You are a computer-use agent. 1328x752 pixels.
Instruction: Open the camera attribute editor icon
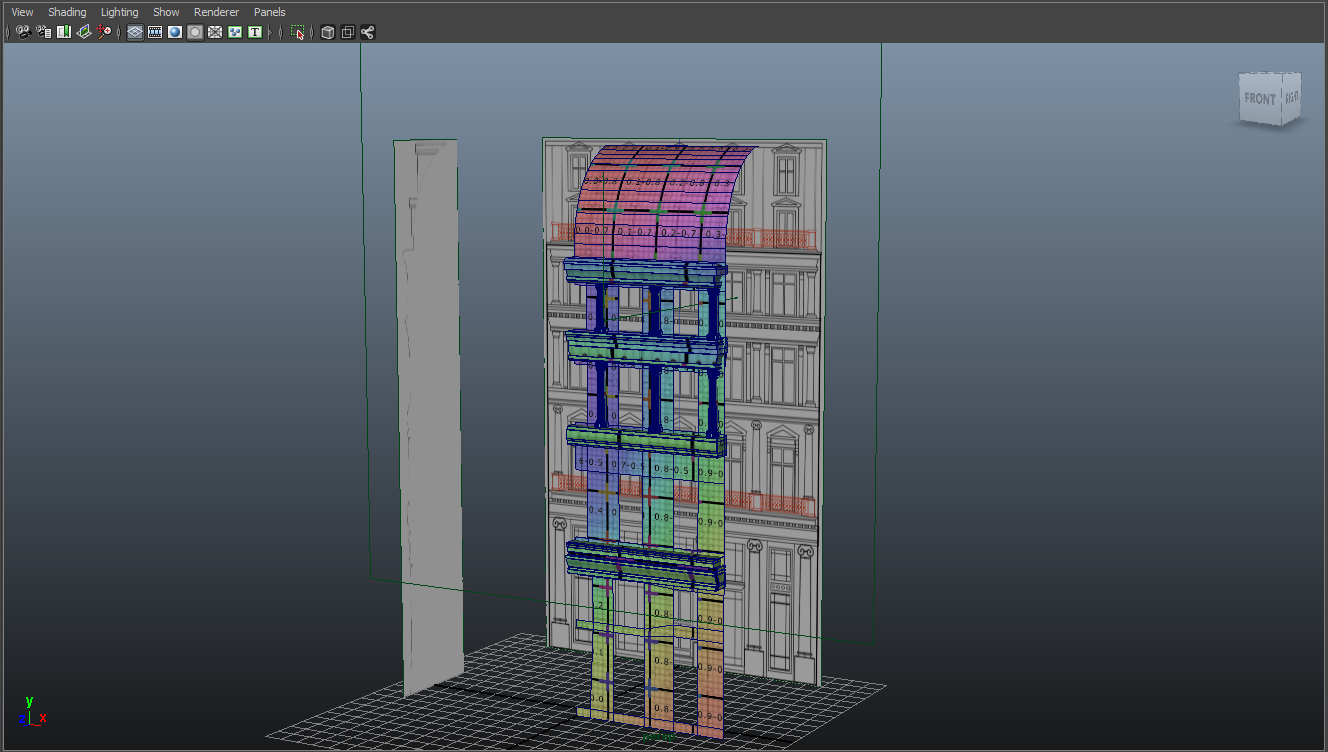pos(42,31)
